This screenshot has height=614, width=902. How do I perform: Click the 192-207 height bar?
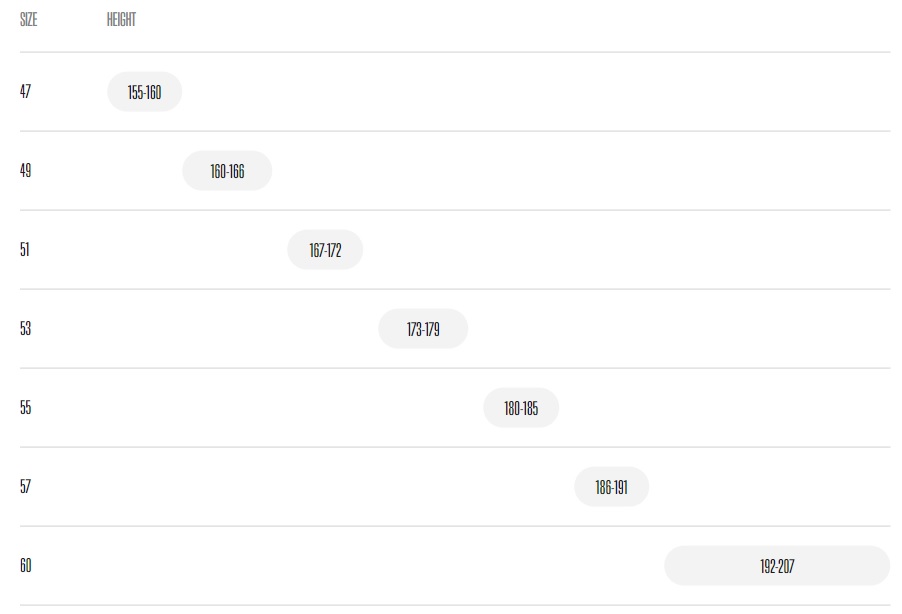[777, 566]
